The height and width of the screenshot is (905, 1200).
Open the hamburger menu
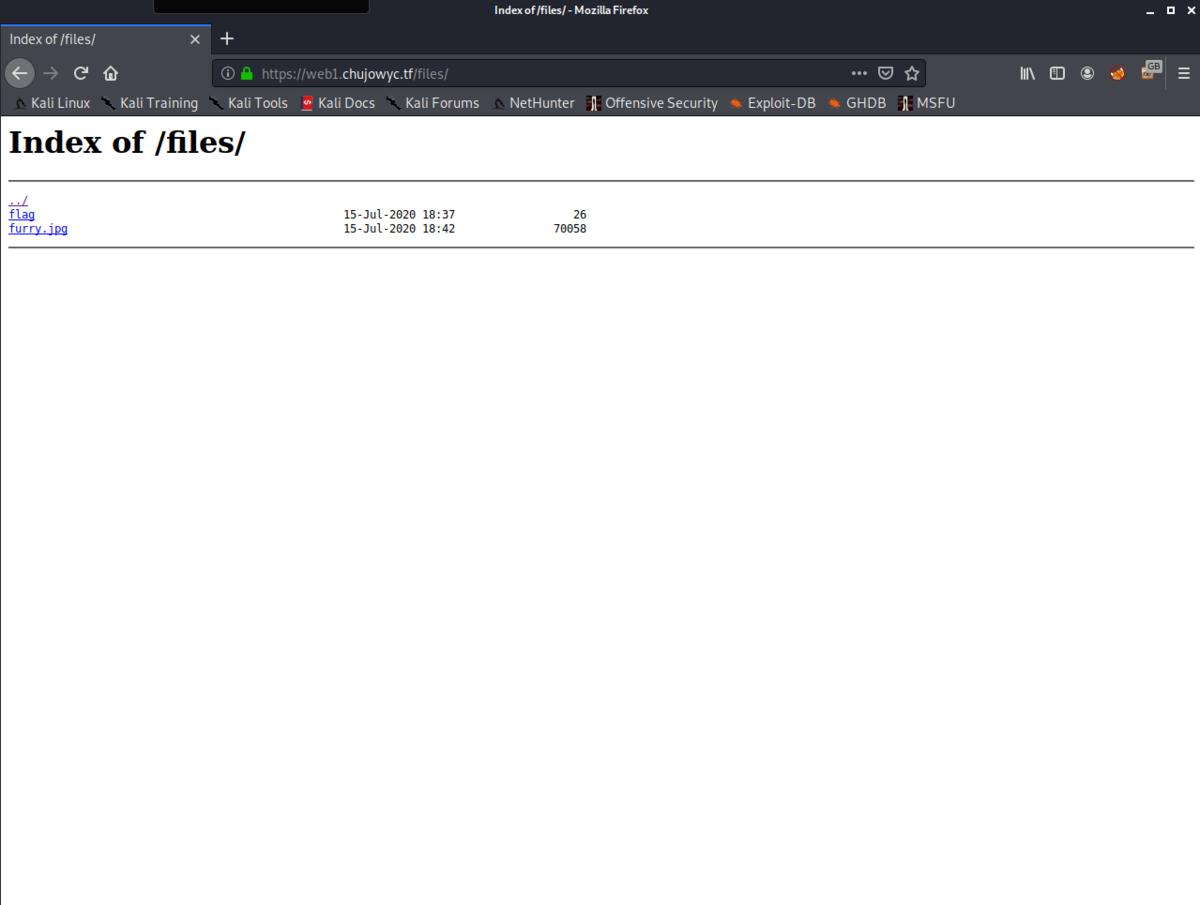coord(1183,72)
